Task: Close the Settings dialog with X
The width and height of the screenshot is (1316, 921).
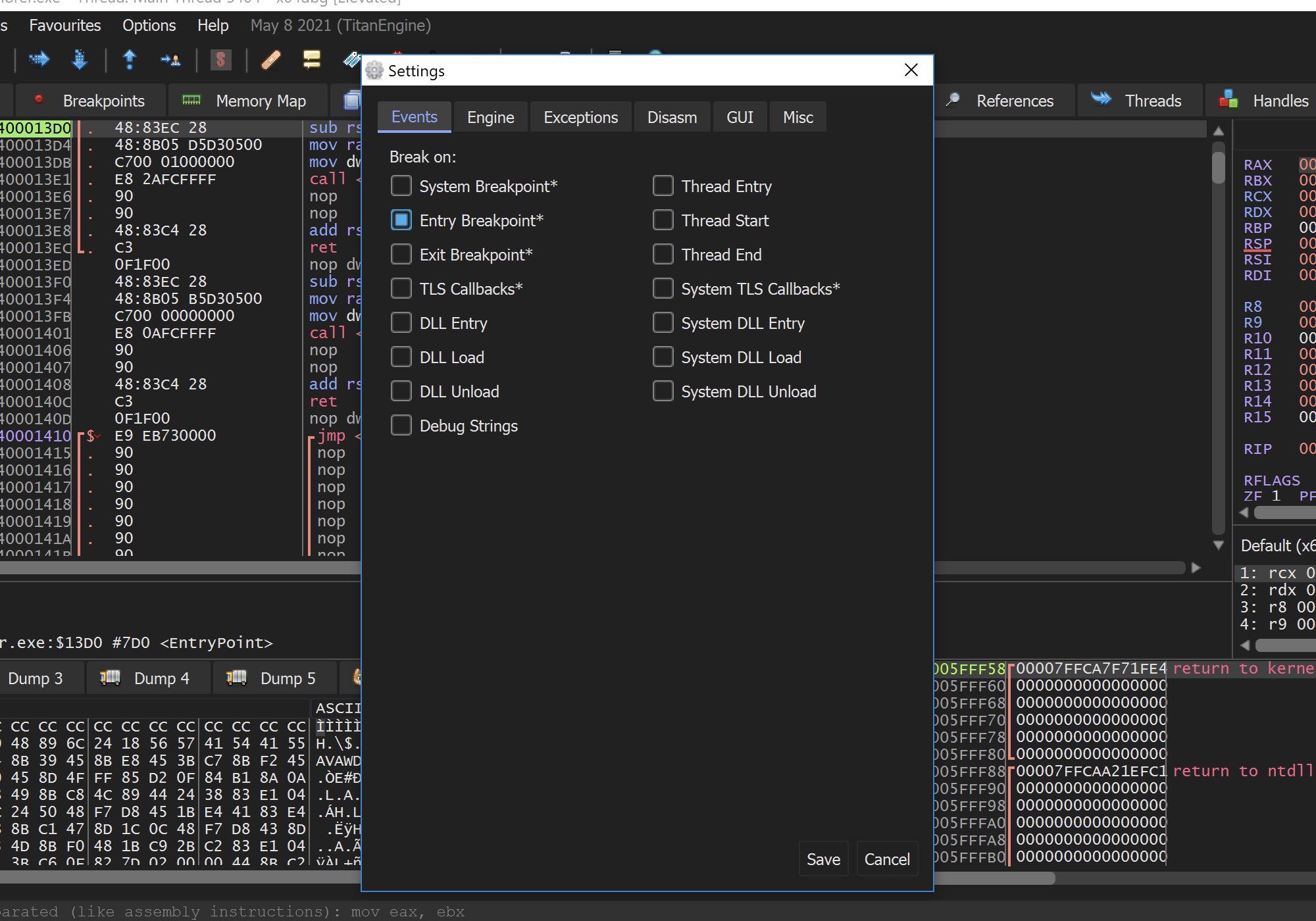Action: point(911,70)
